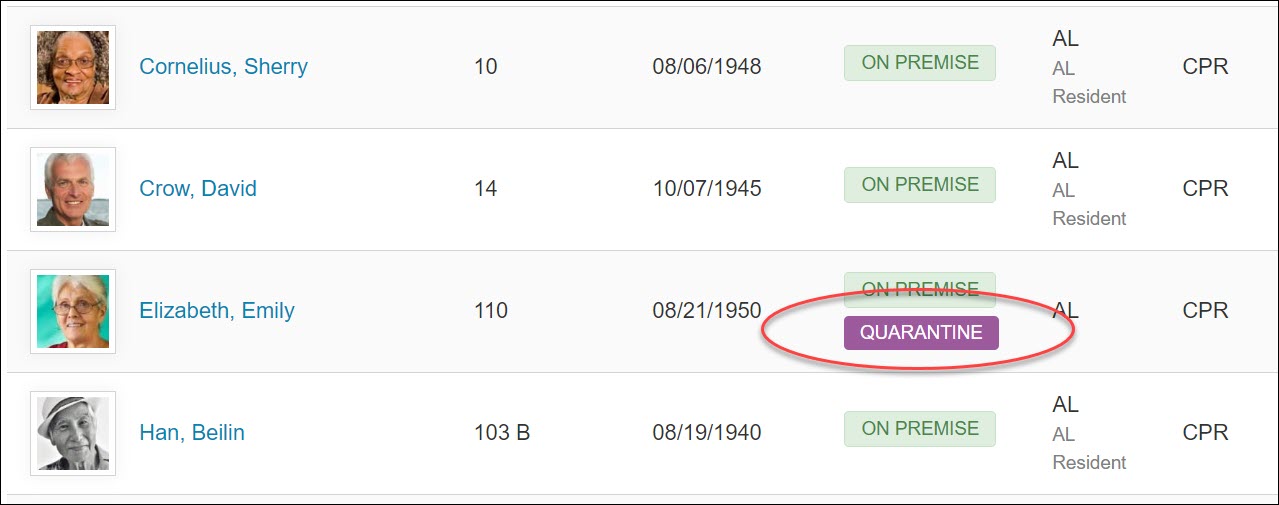Click David Crow profile photo
The image size is (1279, 505).
point(73,189)
